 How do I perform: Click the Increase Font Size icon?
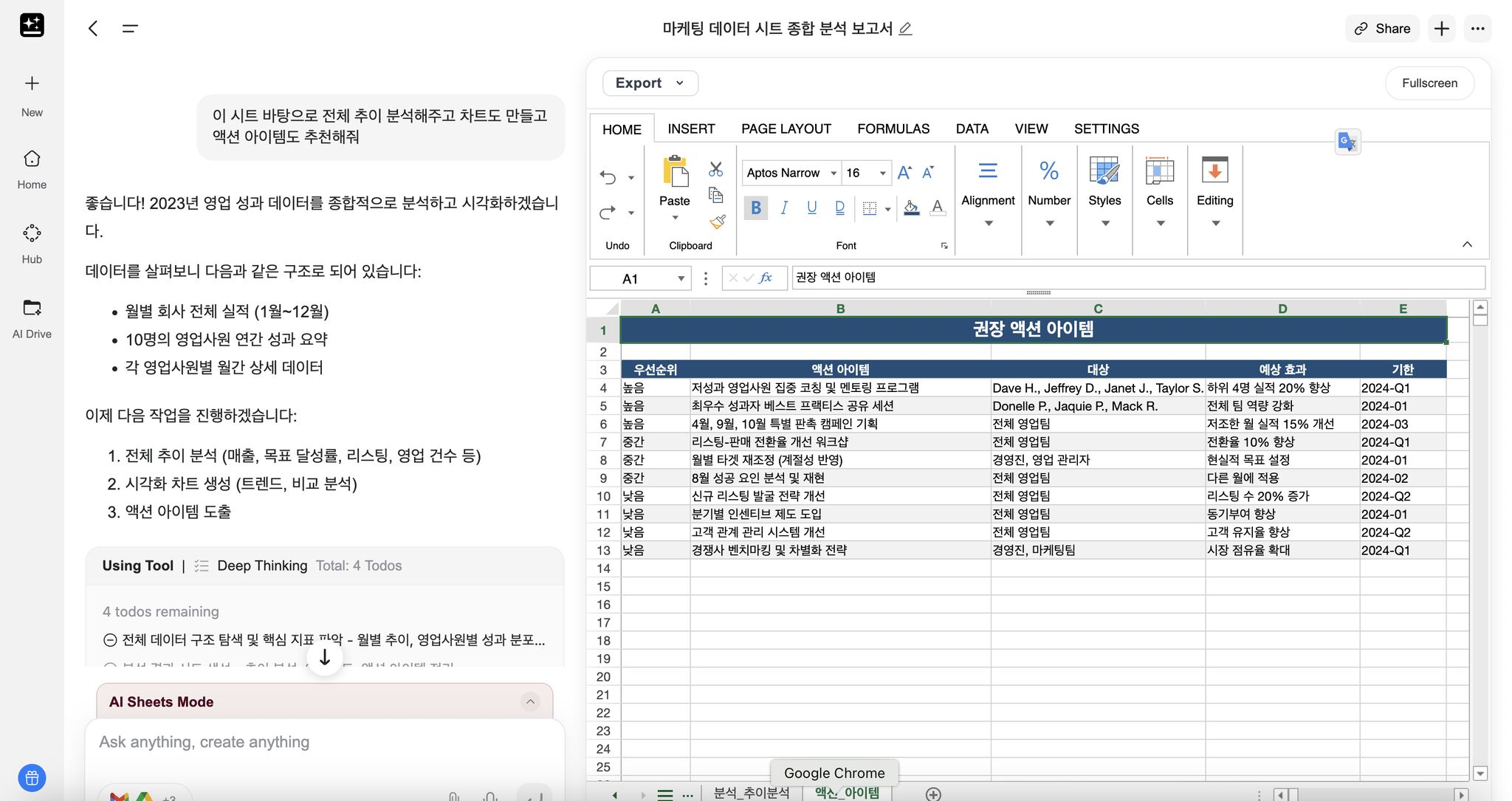pos(903,172)
